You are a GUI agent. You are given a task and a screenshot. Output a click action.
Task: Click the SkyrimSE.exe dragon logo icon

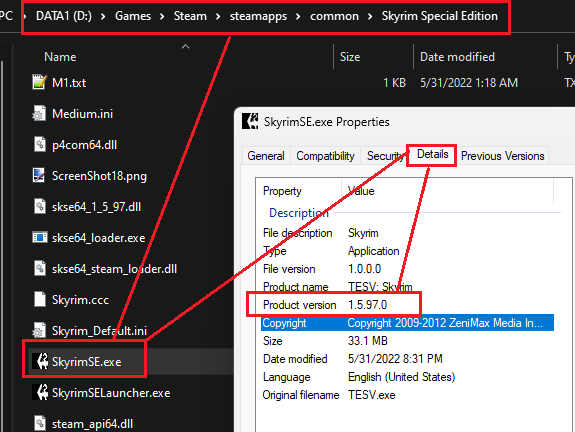40,362
